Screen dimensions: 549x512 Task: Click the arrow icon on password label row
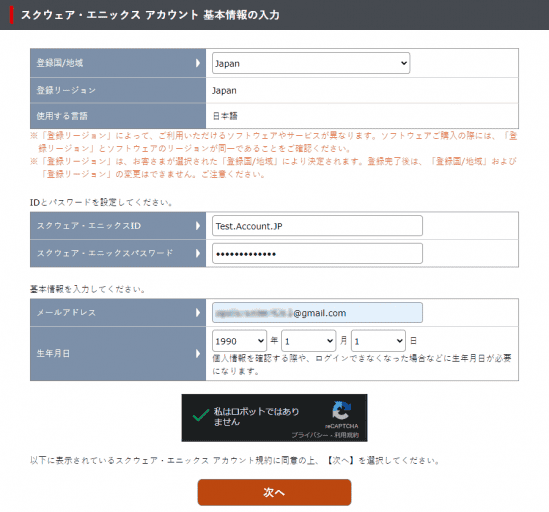198,253
